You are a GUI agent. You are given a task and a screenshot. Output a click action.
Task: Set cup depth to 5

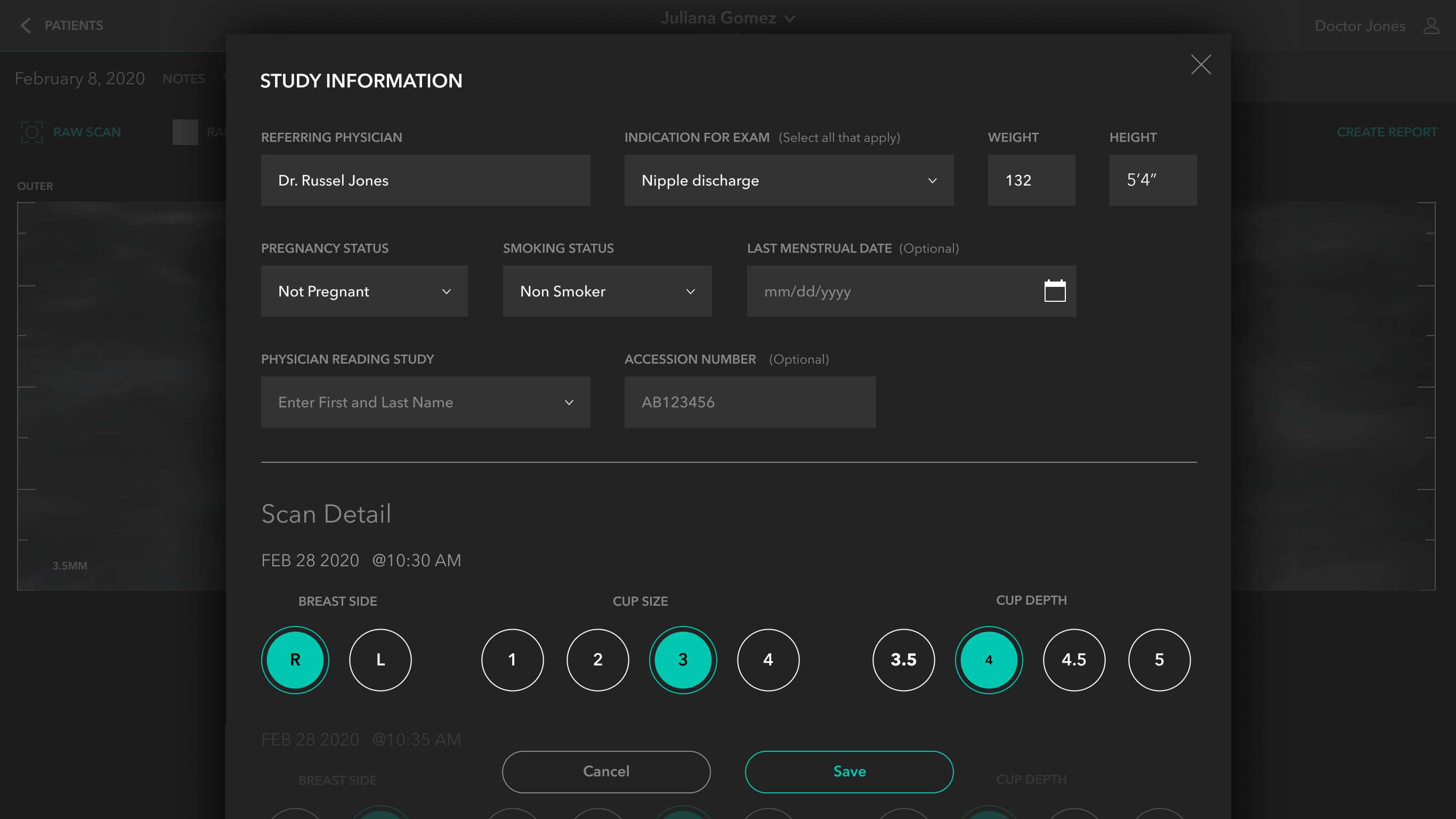(x=1159, y=660)
